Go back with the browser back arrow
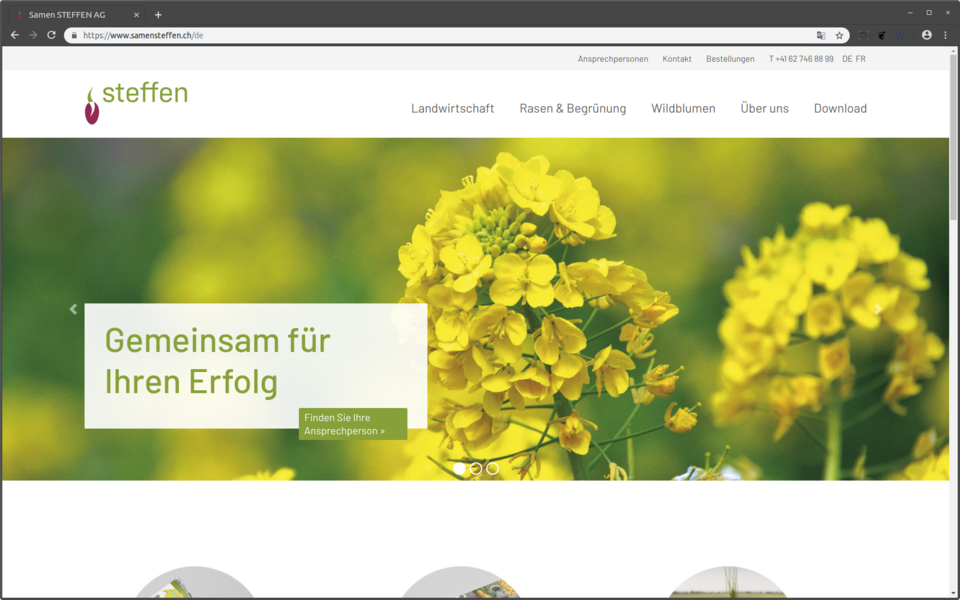This screenshot has height=600, width=960. point(15,36)
